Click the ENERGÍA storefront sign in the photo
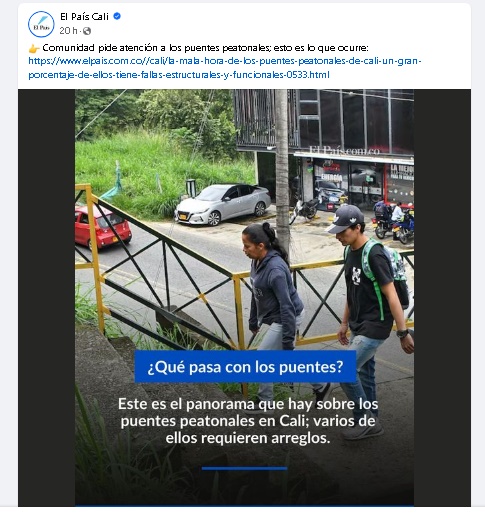The height and width of the screenshot is (519, 485). click(331, 177)
